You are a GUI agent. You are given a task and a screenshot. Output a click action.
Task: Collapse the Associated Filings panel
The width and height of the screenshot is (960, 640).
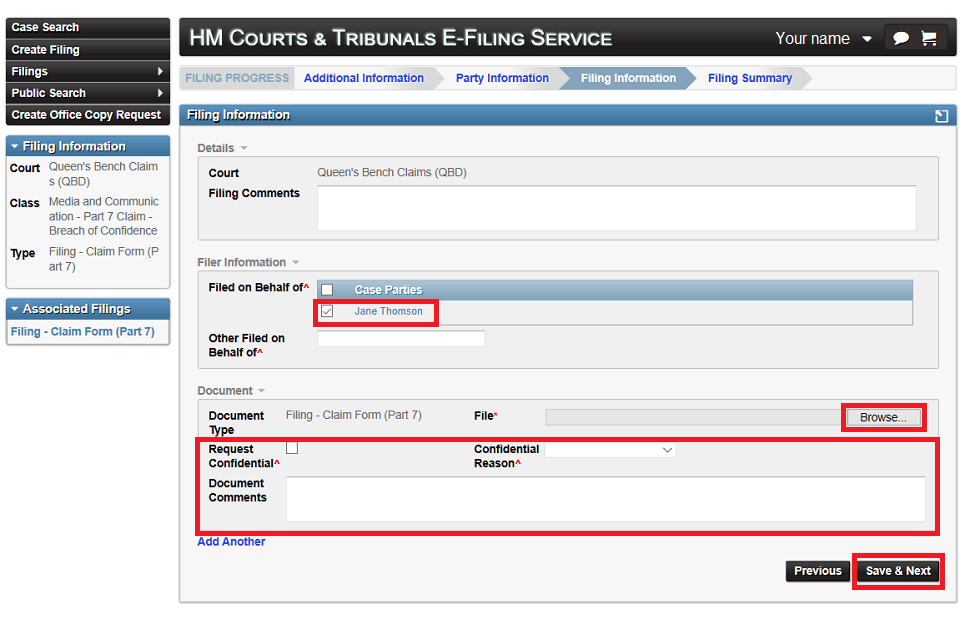click(14, 308)
